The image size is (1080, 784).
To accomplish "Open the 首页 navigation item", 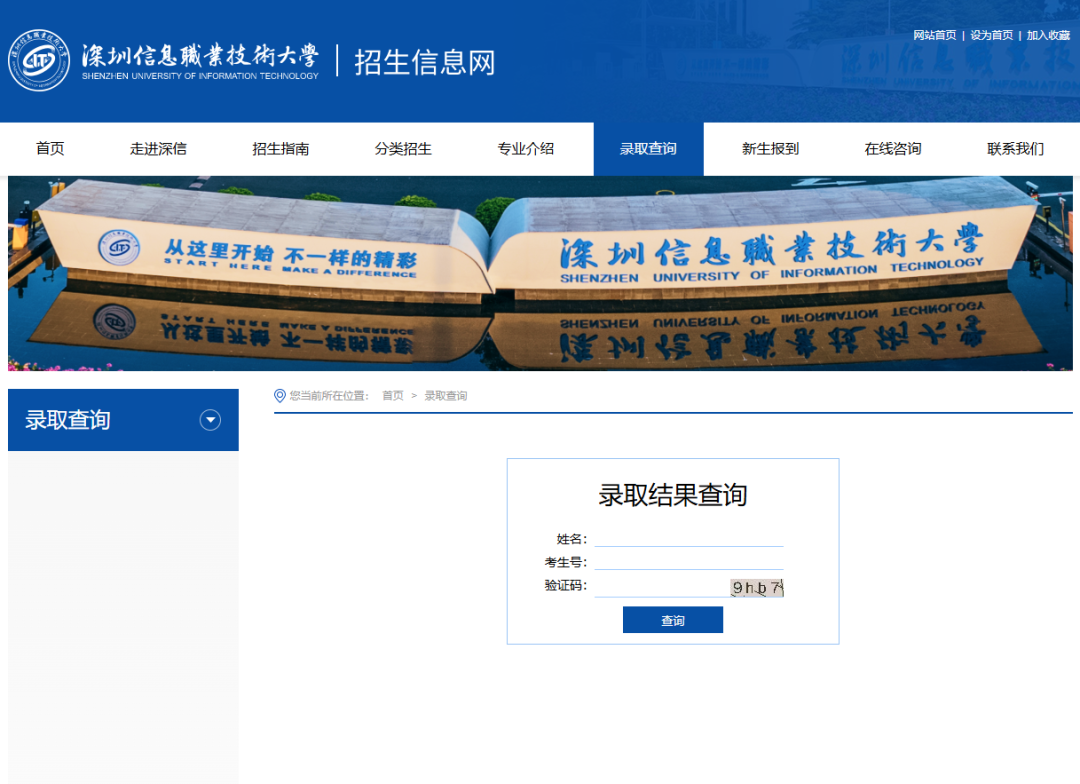I will [x=50, y=149].
